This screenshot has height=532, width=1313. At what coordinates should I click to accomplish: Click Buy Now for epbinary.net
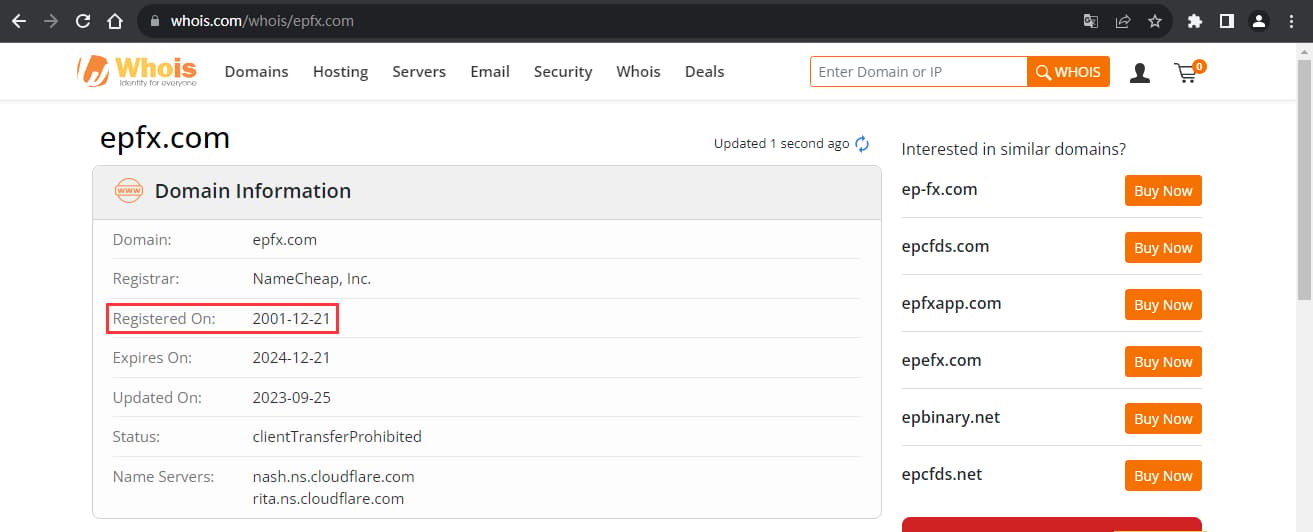1163,419
